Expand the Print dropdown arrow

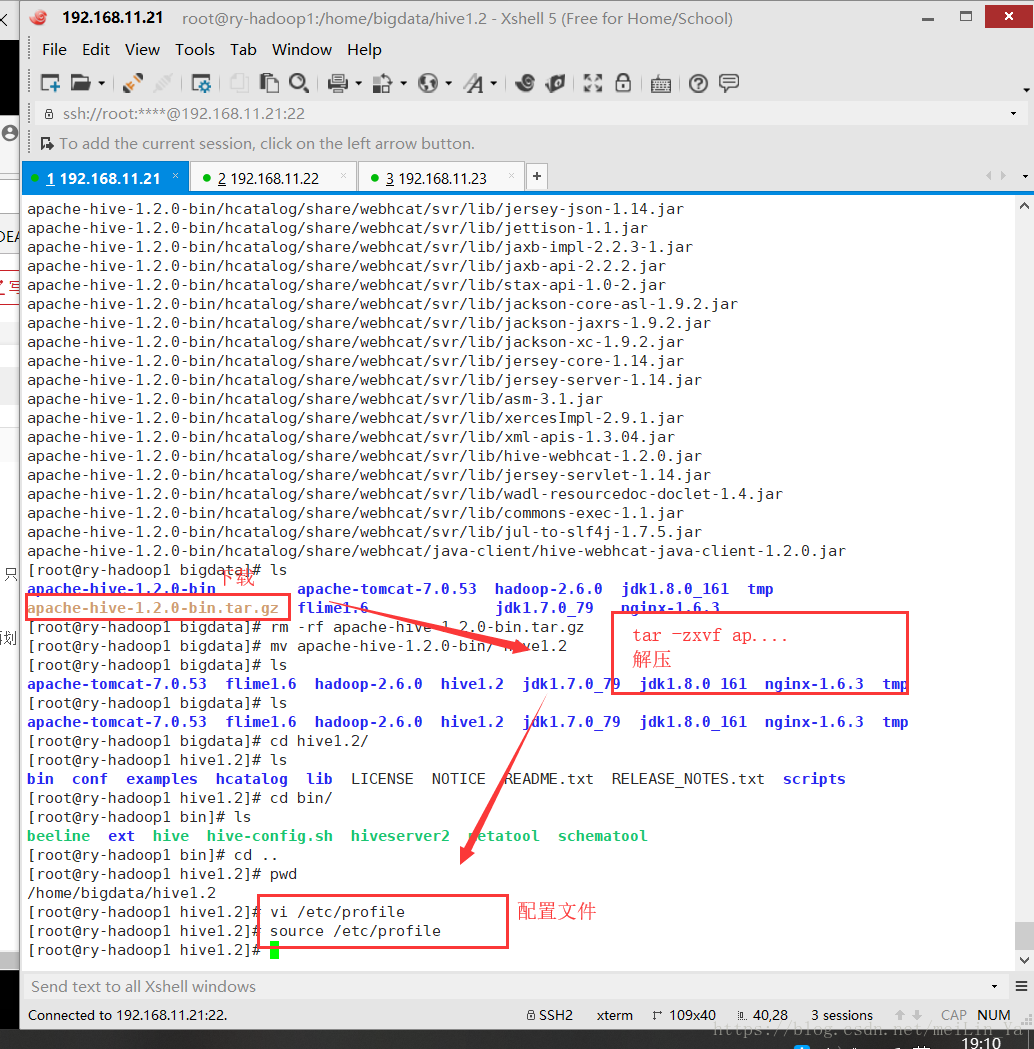[x=358, y=84]
